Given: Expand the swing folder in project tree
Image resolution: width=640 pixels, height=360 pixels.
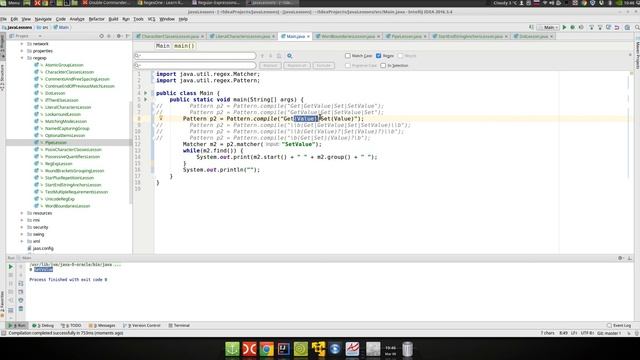Looking at the screenshot, I should (22, 234).
